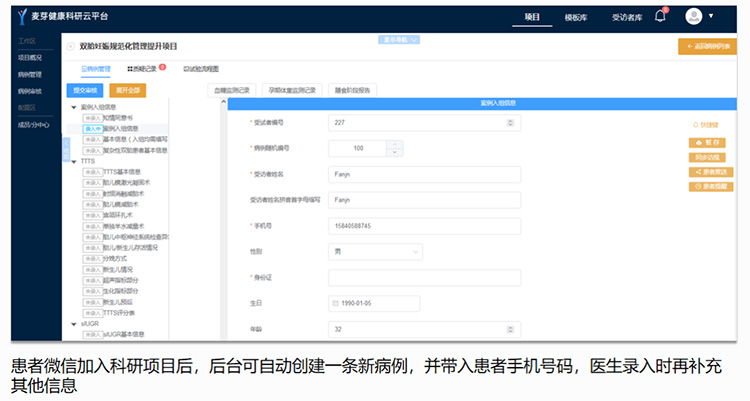750x401 pixels.
Task: Select the 超声指标部分 tree item
Action: coord(110,280)
